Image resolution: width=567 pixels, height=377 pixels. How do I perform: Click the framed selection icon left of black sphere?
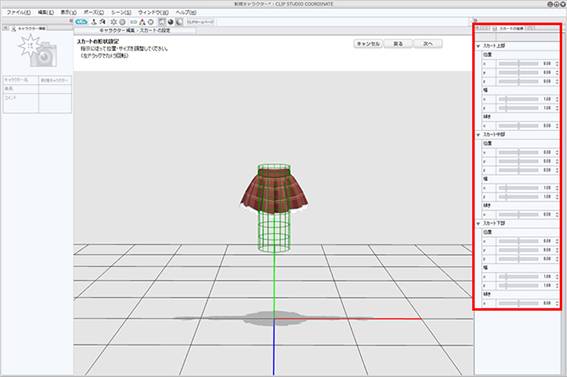pos(162,22)
